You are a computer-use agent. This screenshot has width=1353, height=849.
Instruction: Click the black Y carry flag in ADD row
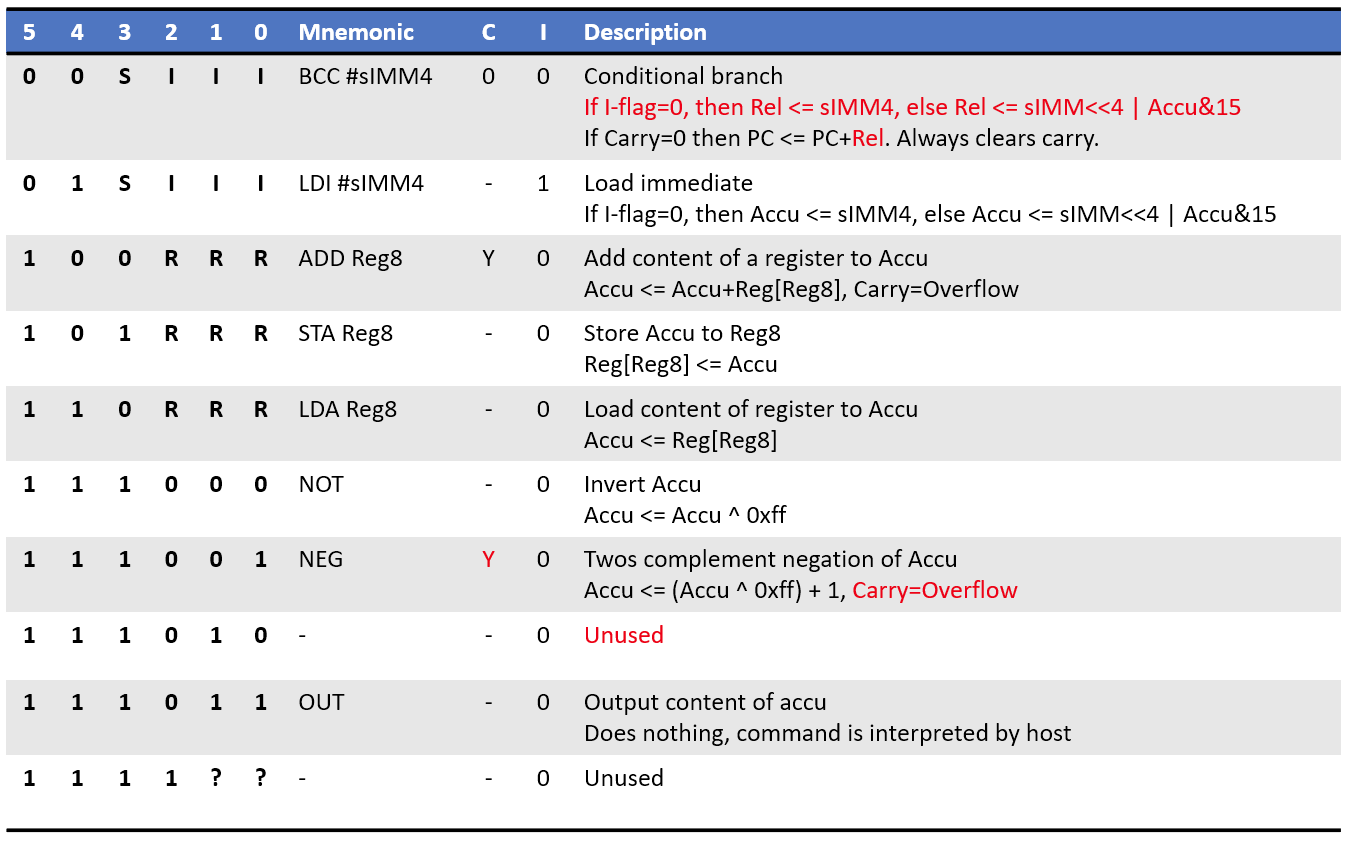[488, 258]
